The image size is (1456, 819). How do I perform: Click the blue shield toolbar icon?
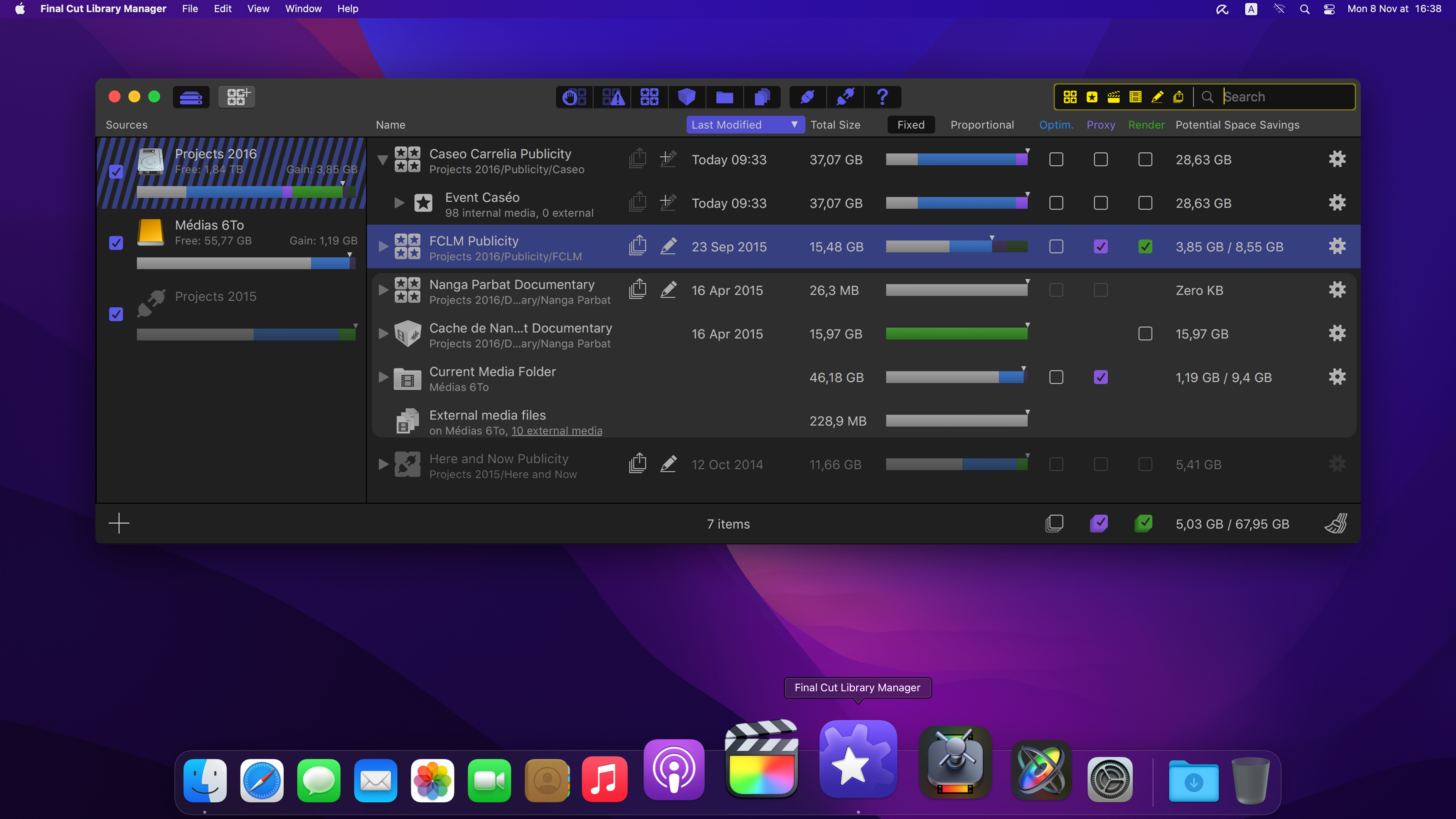686,97
